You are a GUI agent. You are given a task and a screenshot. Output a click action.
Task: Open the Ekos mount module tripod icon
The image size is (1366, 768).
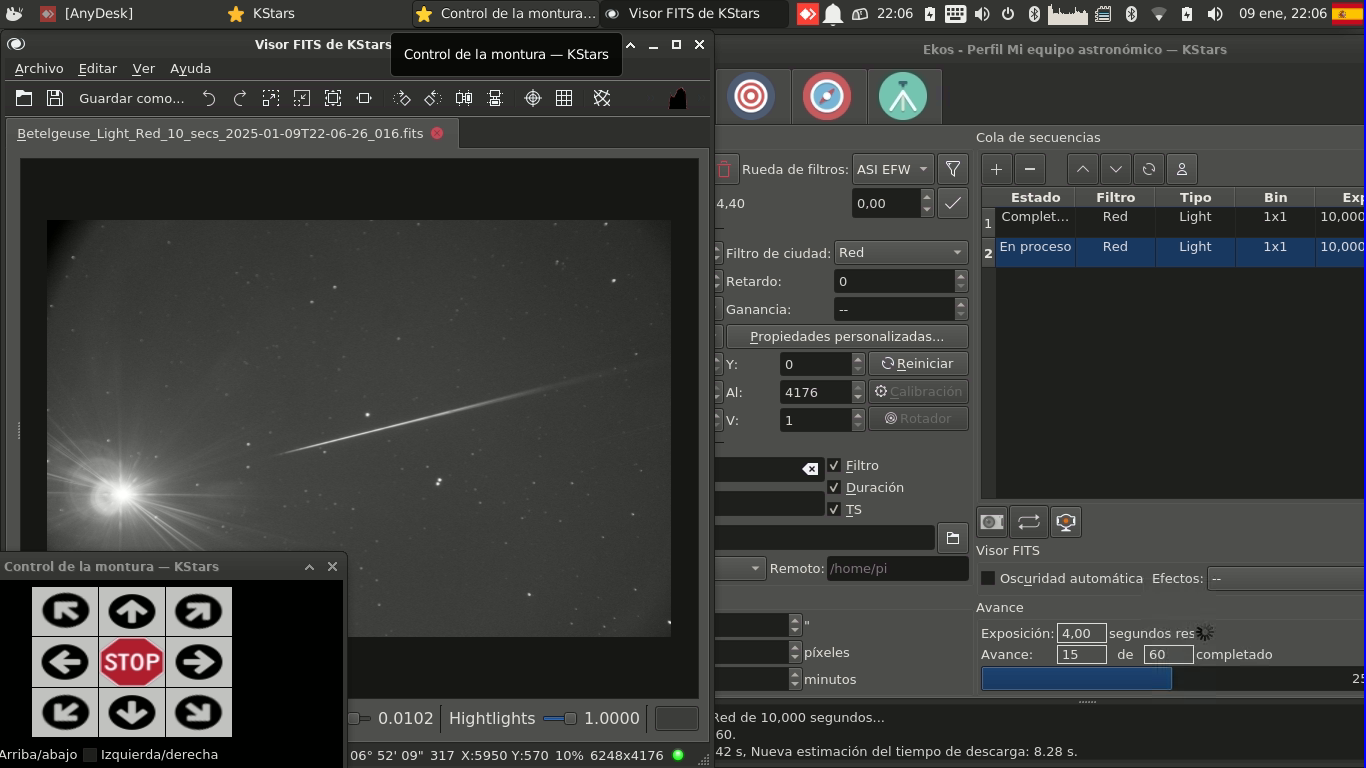click(903, 96)
